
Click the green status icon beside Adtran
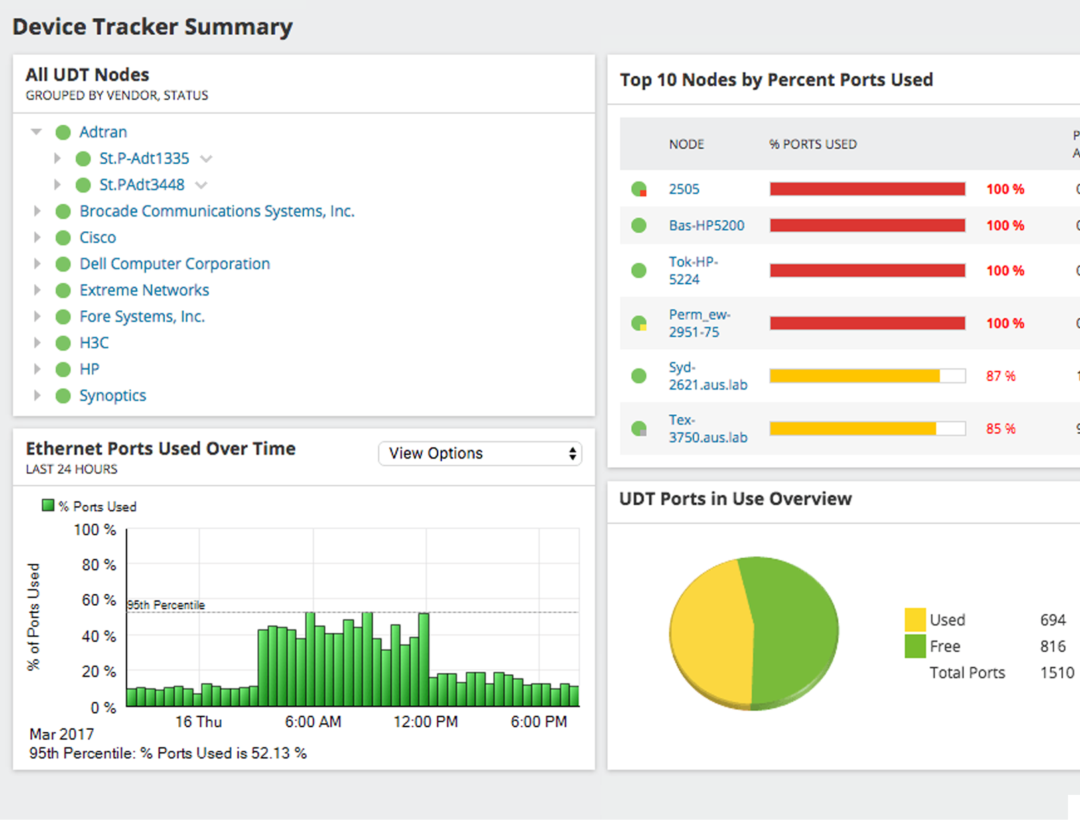click(x=63, y=132)
